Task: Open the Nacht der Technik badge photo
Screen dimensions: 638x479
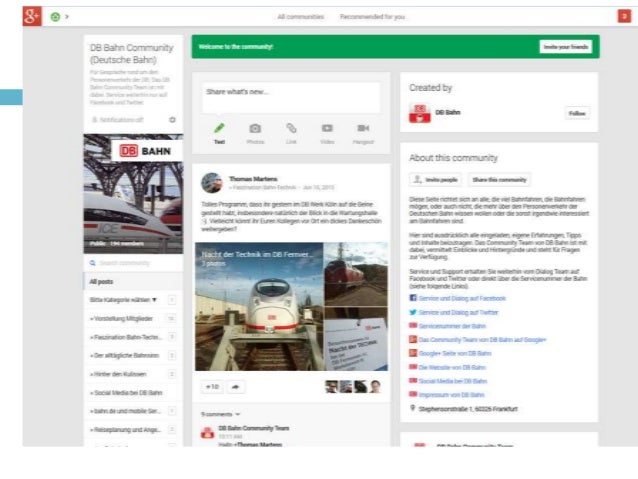Action: 356,339
